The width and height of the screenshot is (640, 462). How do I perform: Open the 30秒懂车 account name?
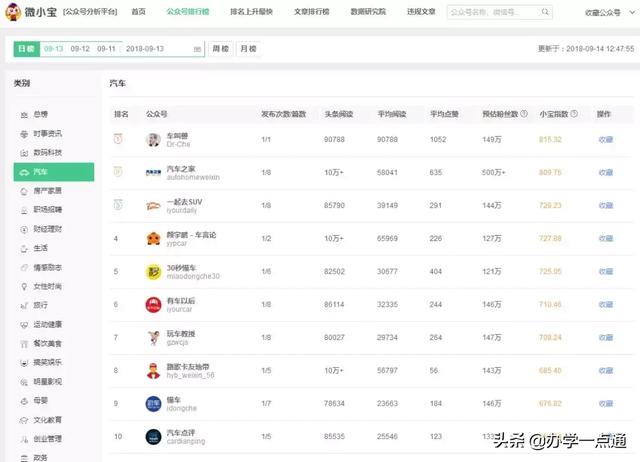tap(181, 268)
